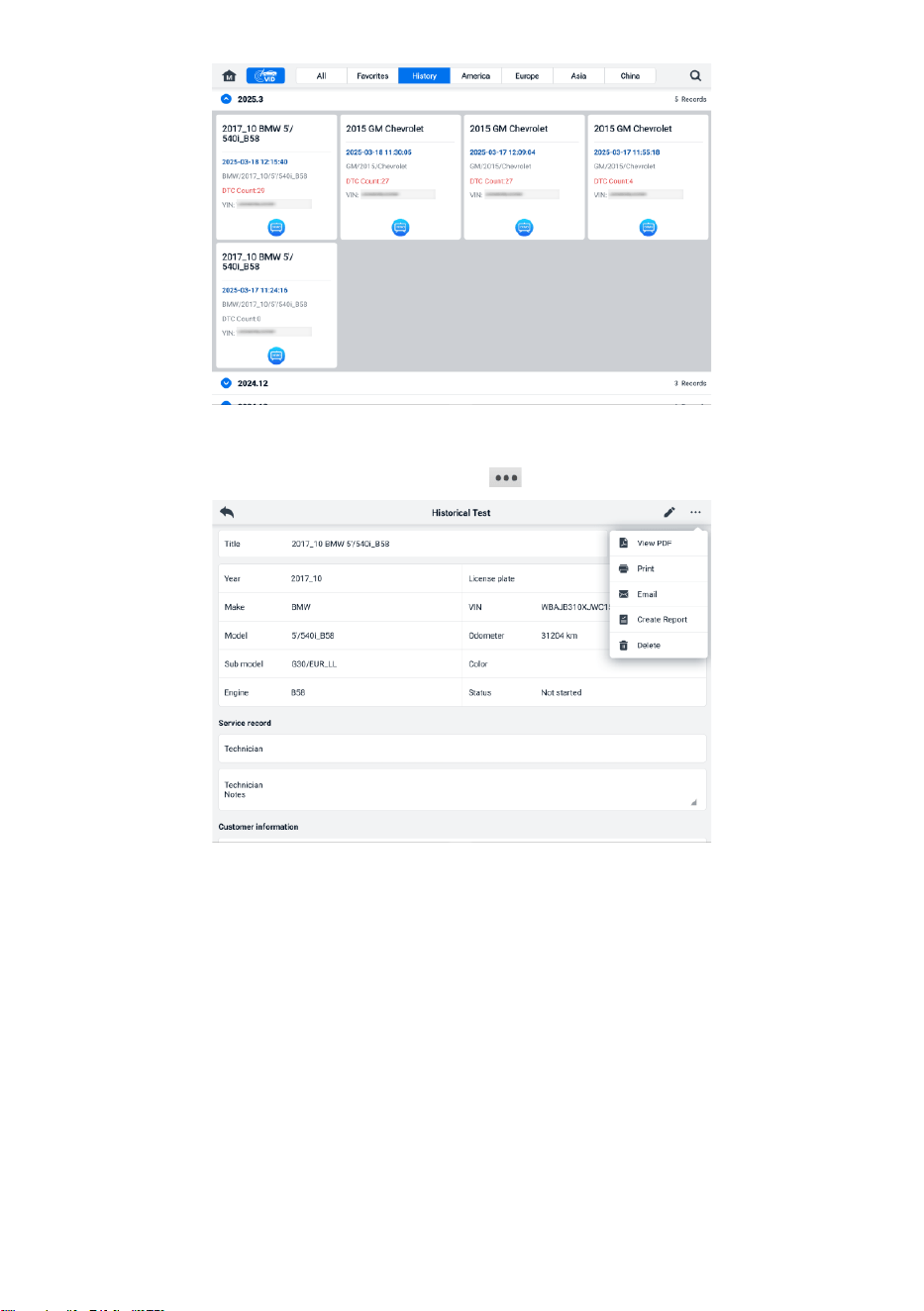Tap diagnostics icon on the DTC Count:4 Chevrolet card
Viewport: 924px width, 1311px height.
point(648,228)
